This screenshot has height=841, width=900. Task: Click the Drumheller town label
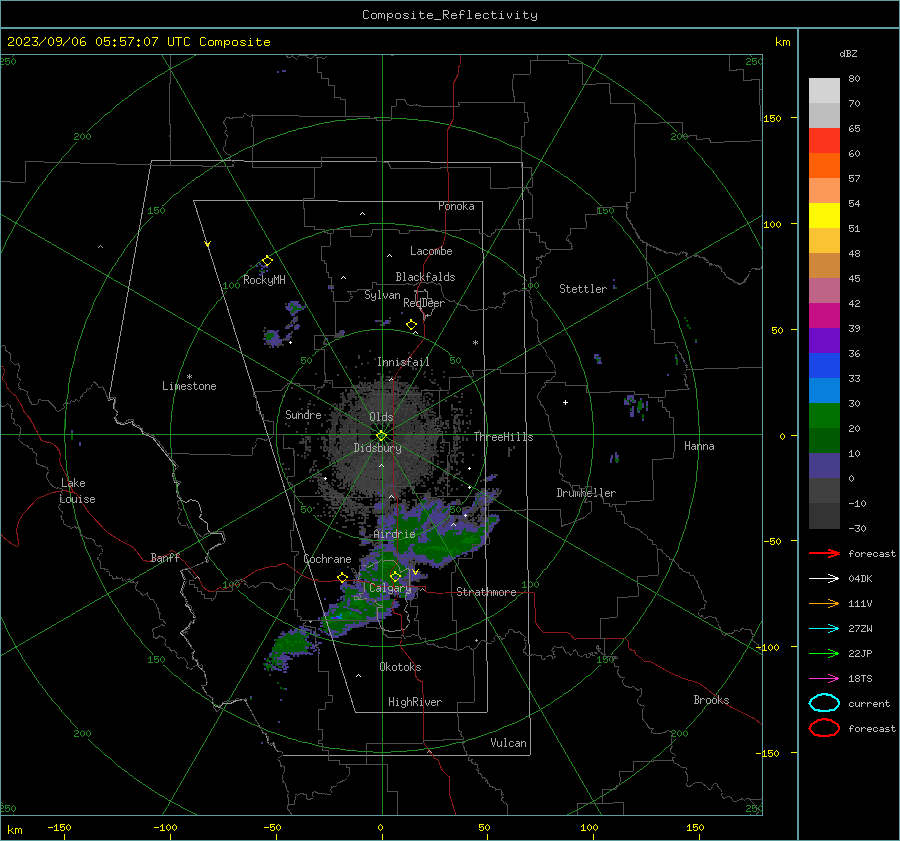pos(586,493)
